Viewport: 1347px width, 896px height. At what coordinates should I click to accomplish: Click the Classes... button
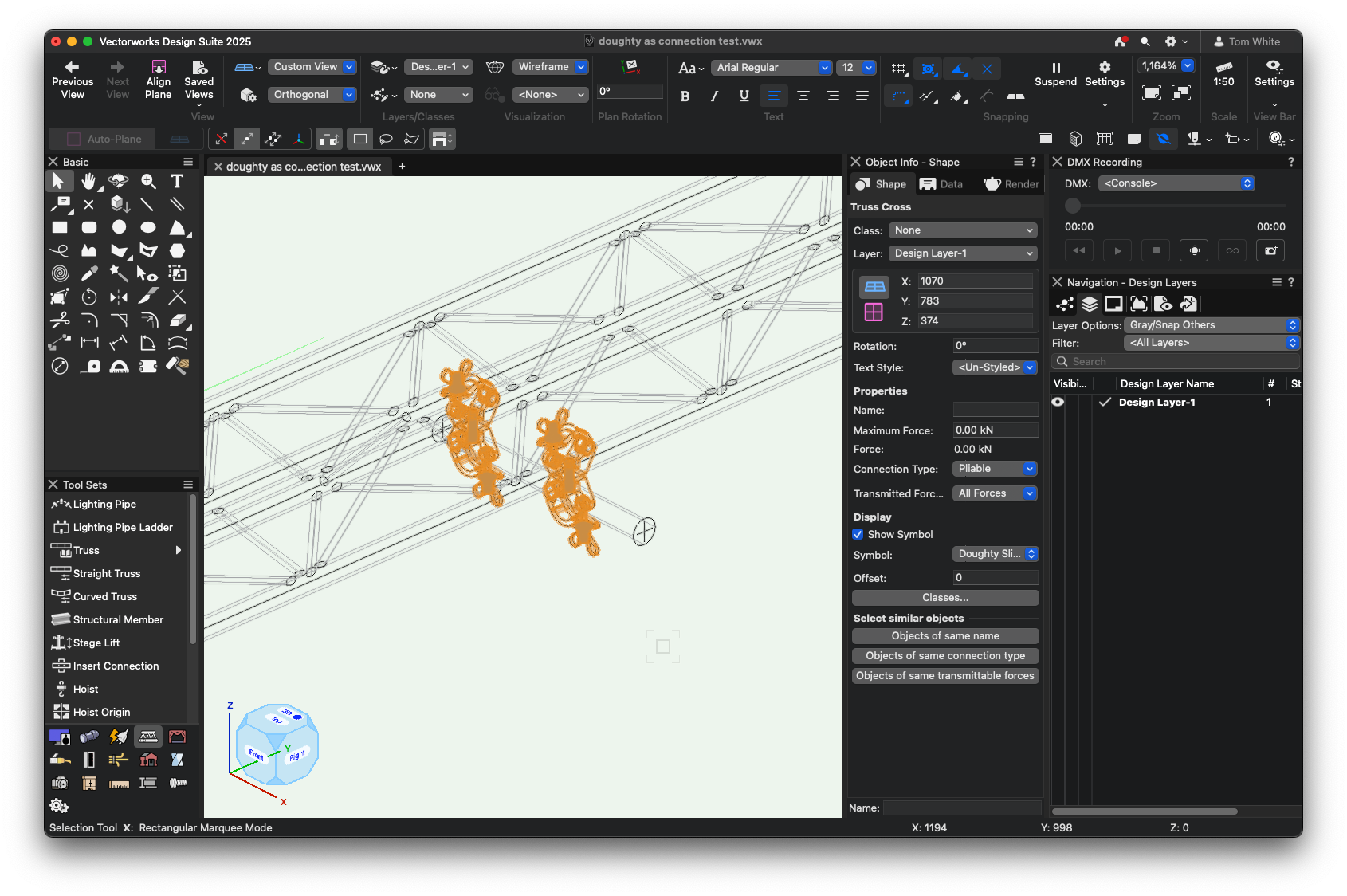click(x=945, y=598)
